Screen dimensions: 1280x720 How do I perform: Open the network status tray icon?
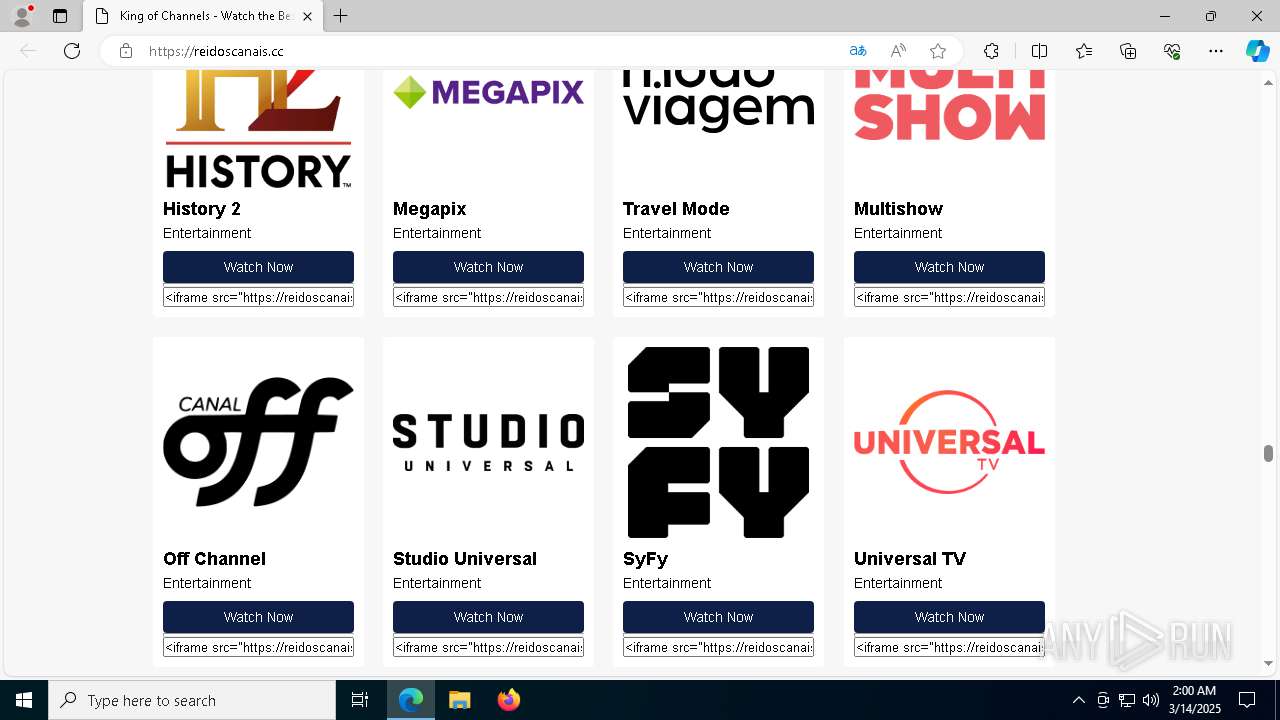1126,700
